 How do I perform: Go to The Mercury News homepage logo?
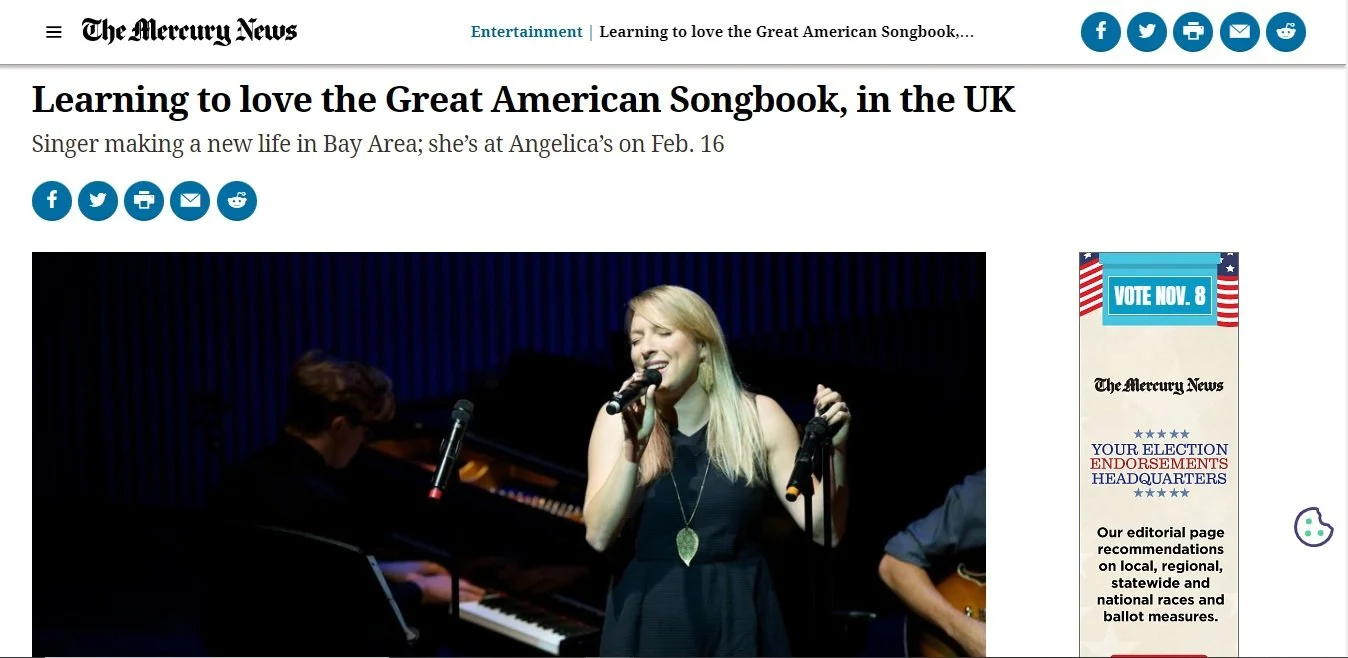point(190,31)
